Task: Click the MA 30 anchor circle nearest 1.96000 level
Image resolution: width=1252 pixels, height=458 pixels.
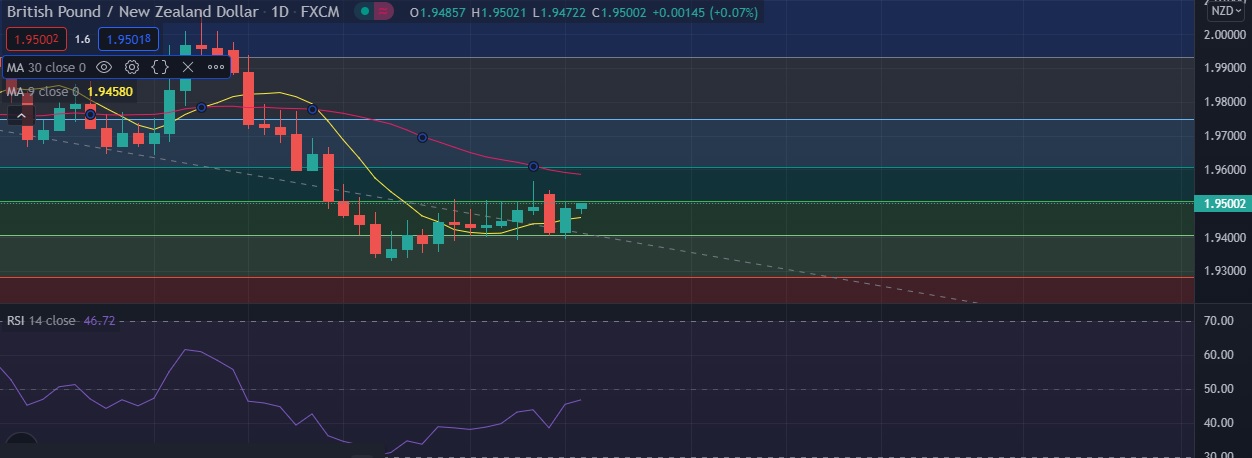Action: pyautogui.click(x=533, y=166)
